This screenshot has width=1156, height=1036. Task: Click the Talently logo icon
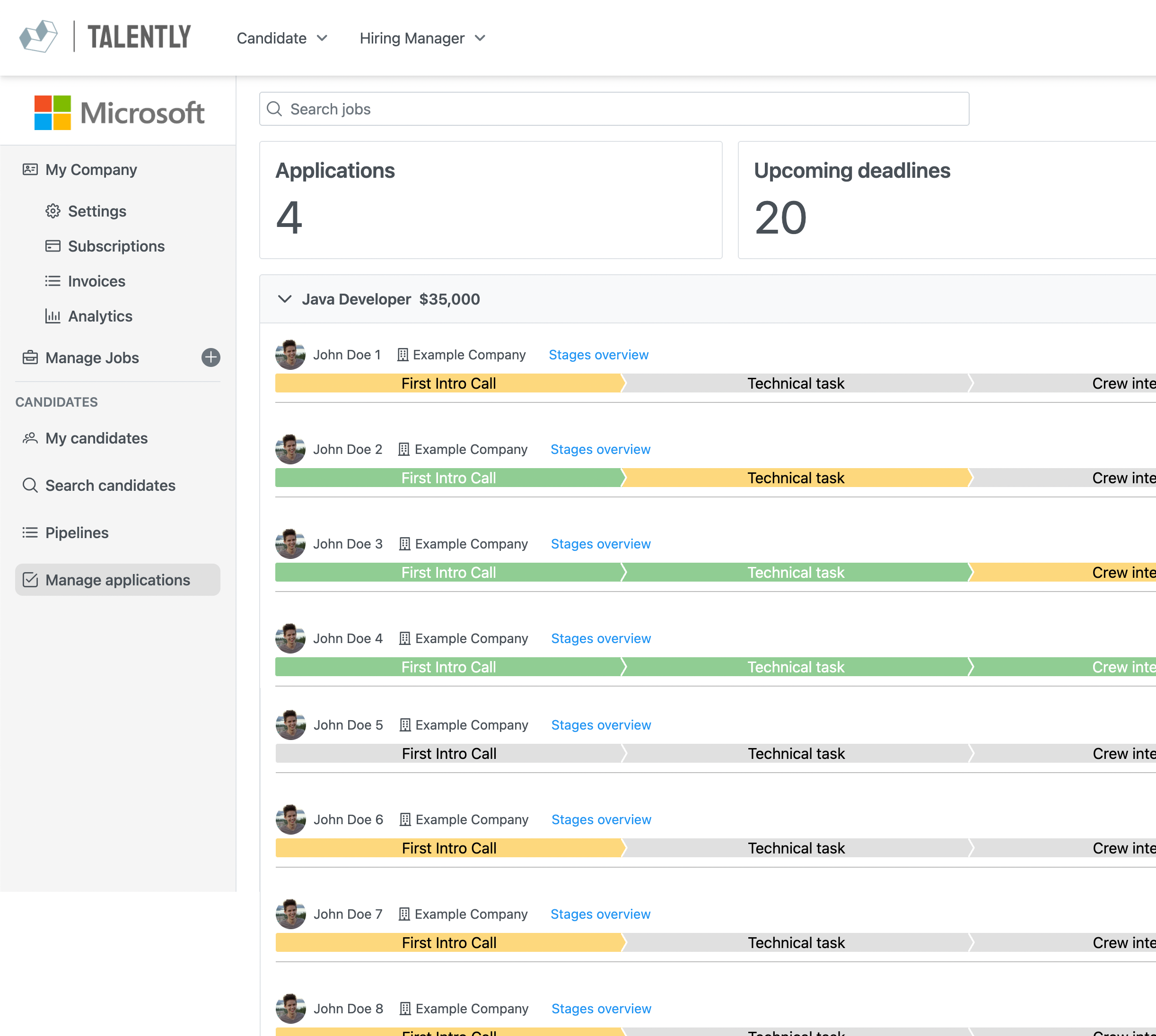pyautogui.click(x=38, y=37)
